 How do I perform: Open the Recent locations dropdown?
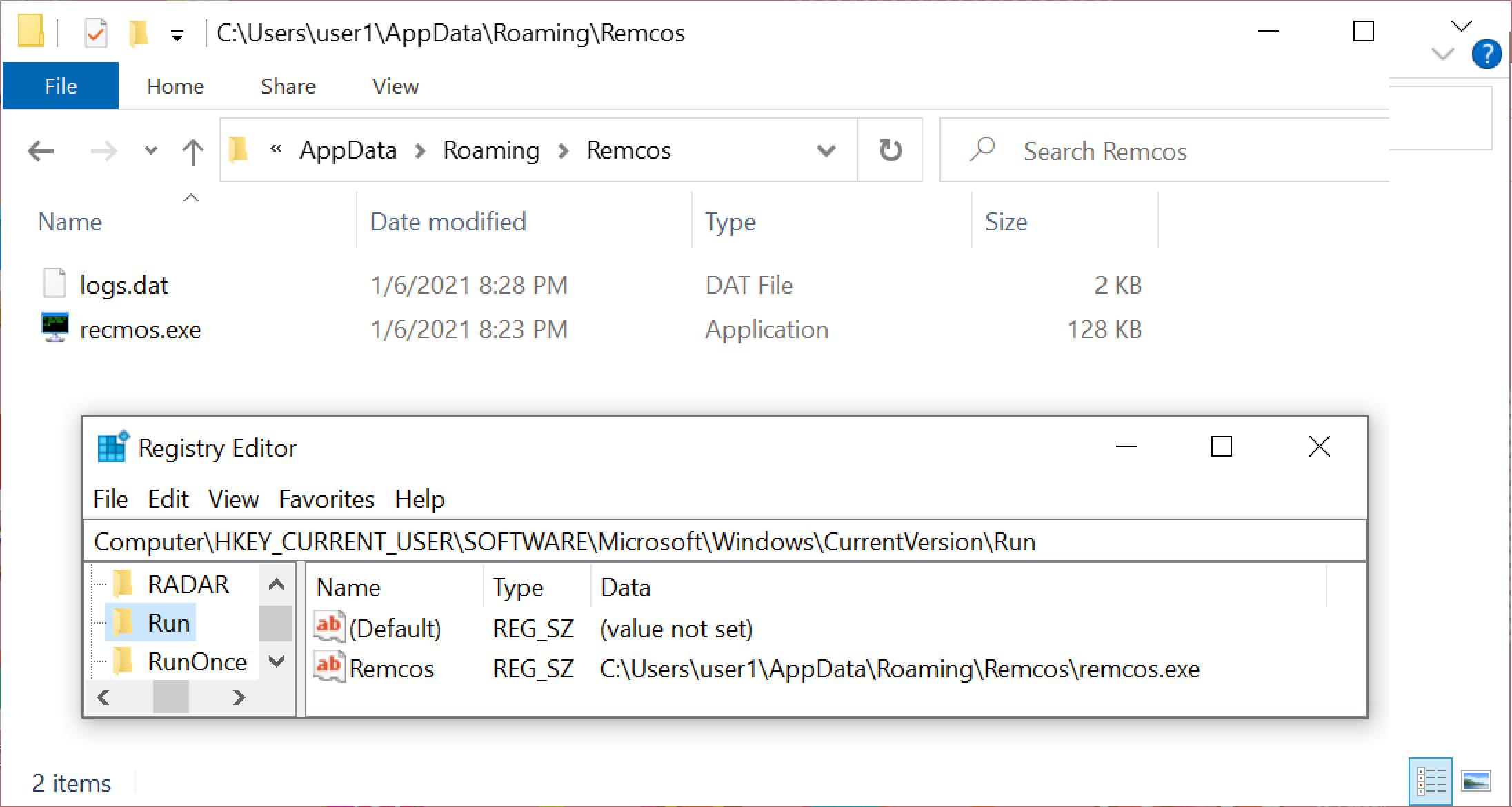coord(151,150)
